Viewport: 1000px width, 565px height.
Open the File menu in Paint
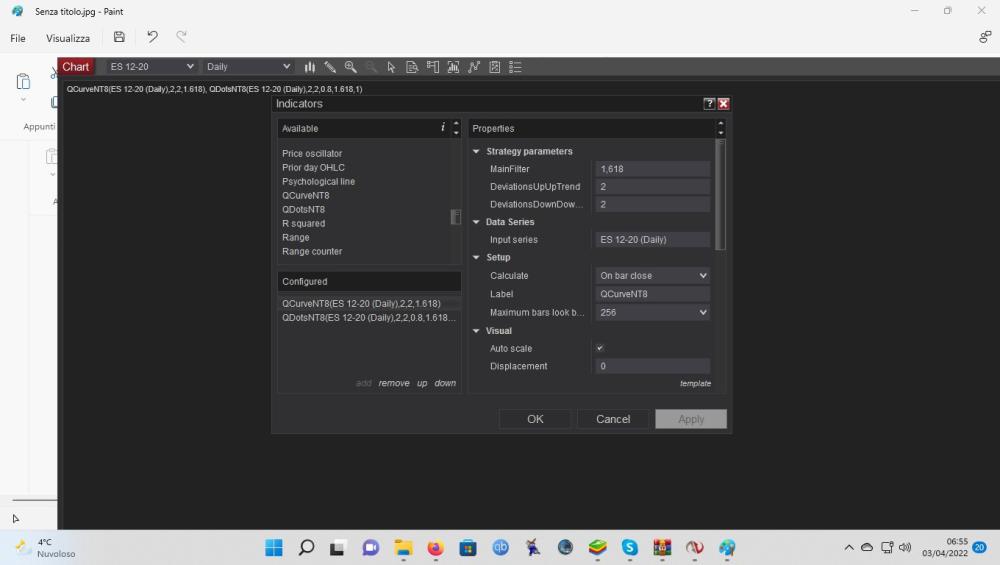[x=18, y=38]
